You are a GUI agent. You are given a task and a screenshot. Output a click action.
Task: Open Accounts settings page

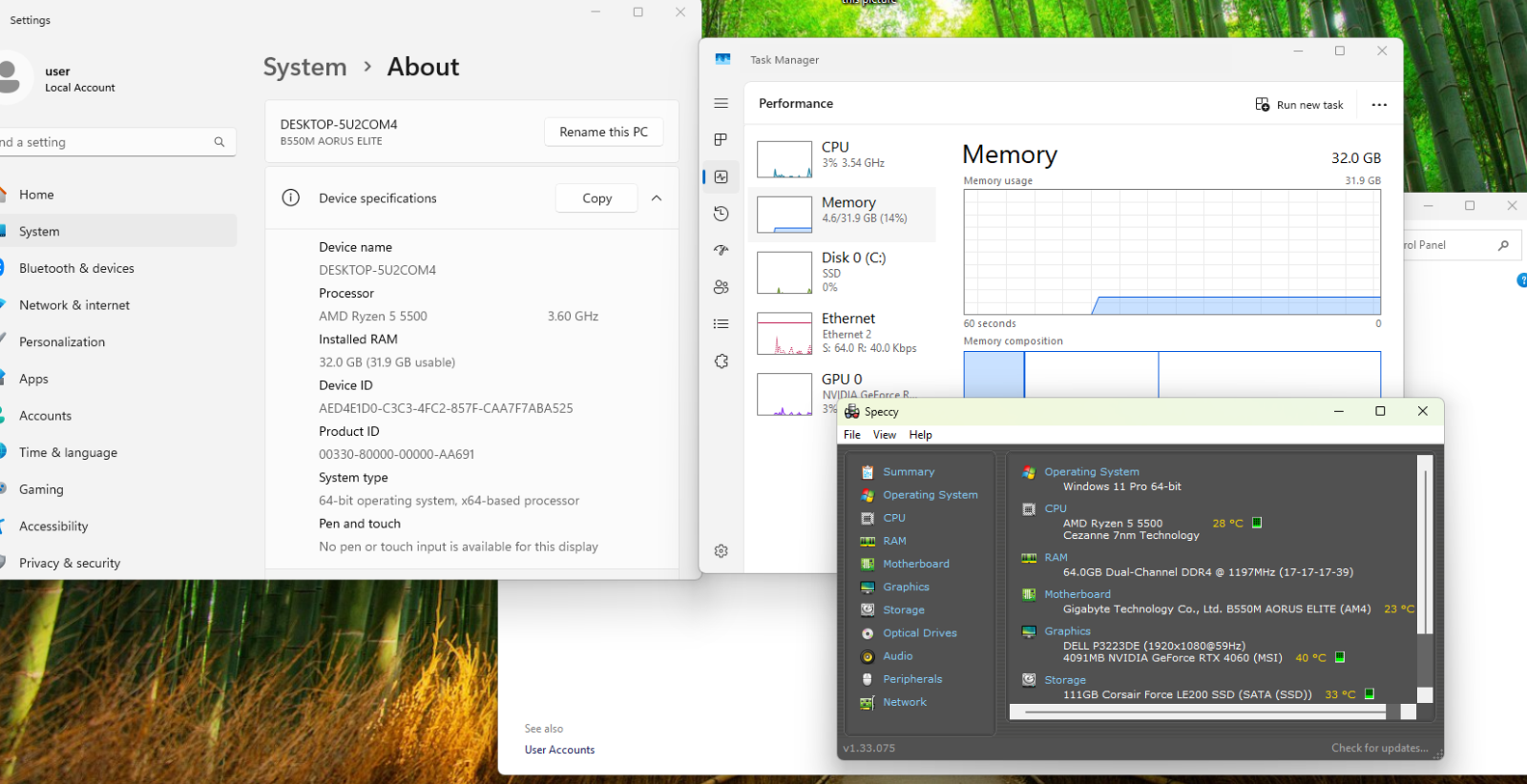(x=118, y=416)
